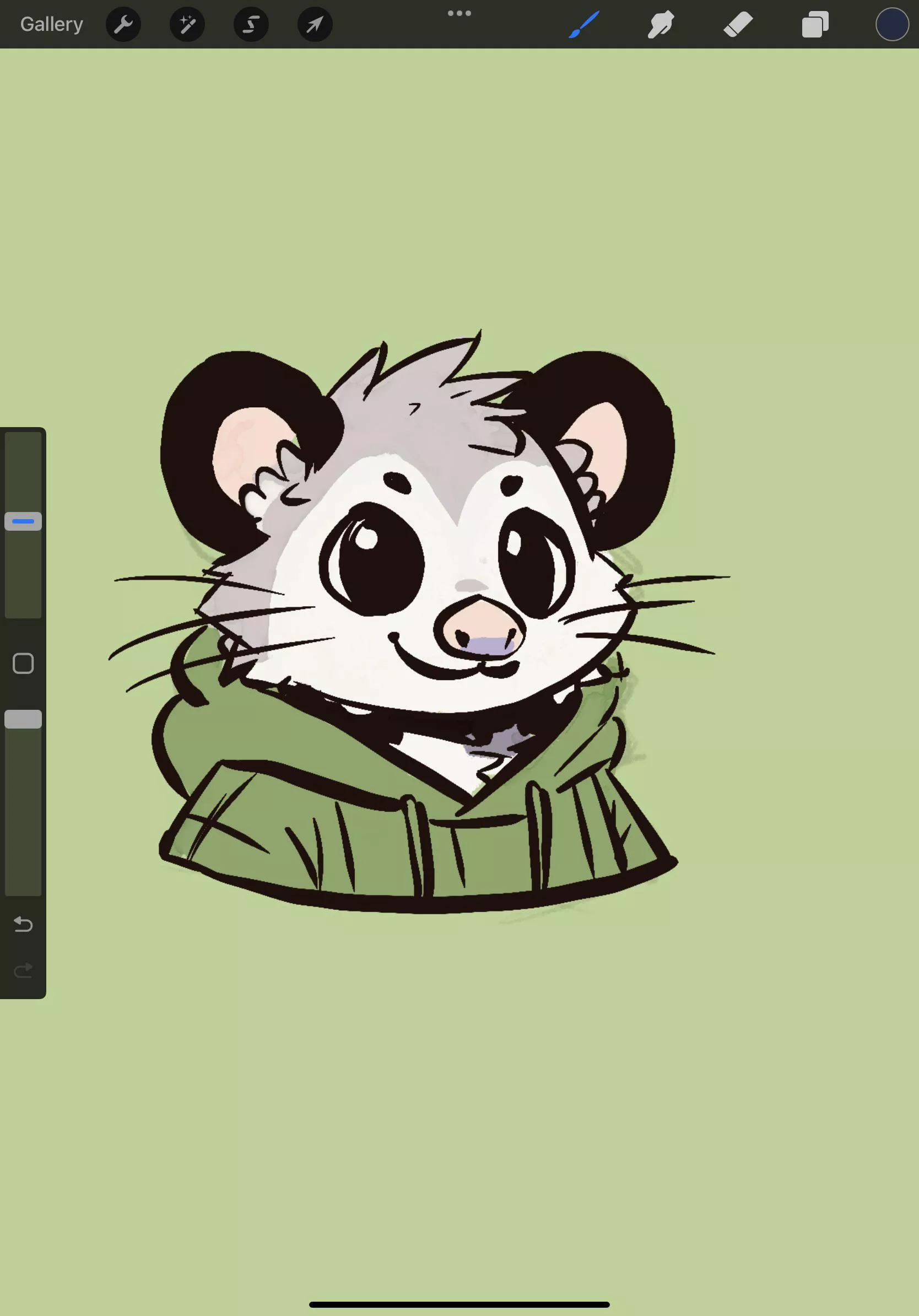Activate the Transform arrow tool
919x1316 pixels.
click(x=315, y=24)
